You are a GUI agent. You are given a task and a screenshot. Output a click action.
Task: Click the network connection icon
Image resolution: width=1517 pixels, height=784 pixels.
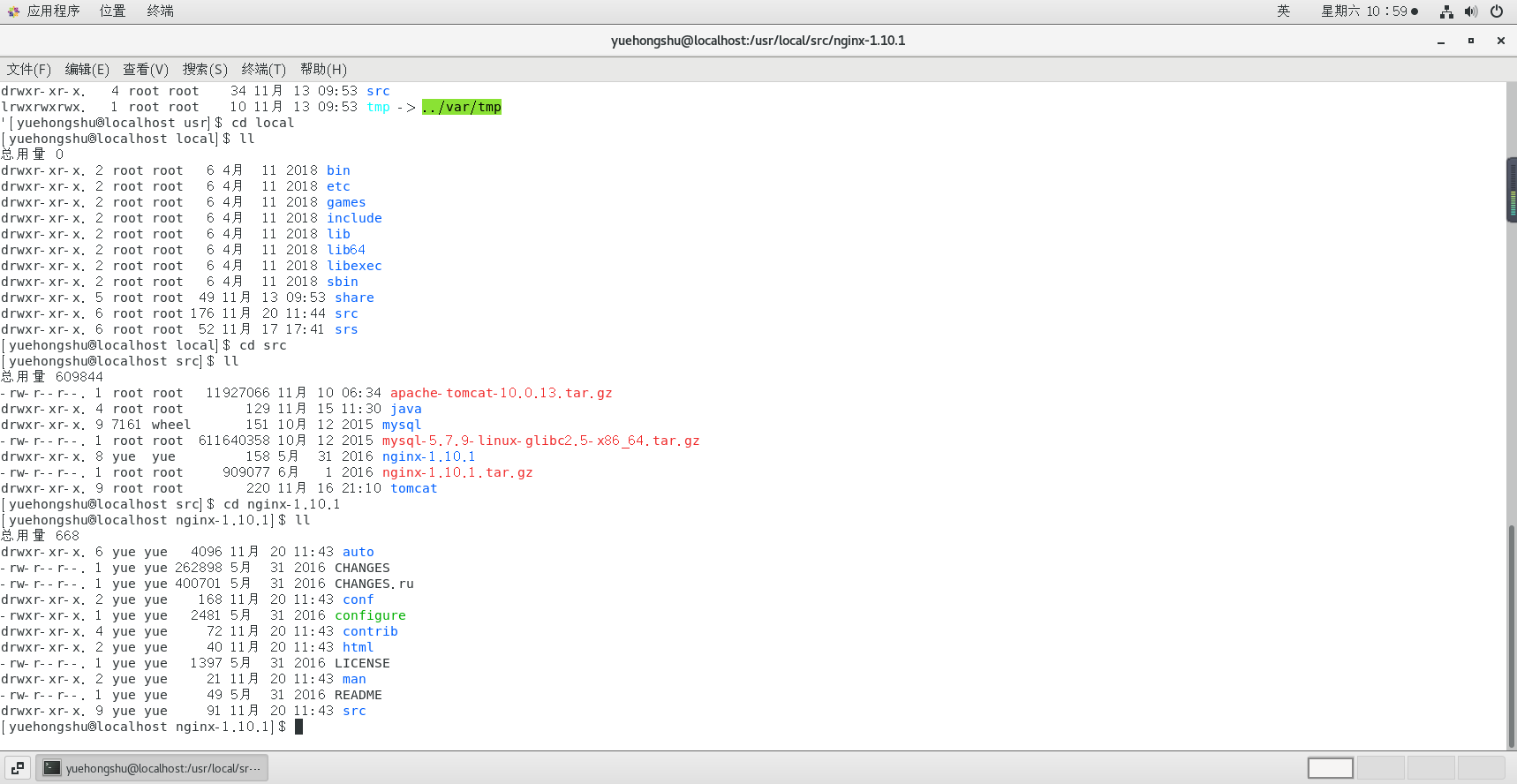pos(1446,11)
